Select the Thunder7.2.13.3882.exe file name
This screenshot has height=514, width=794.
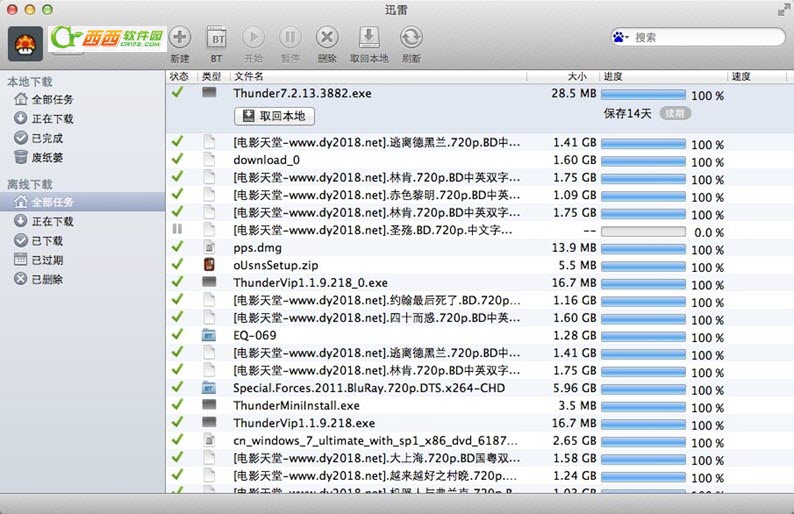pyautogui.click(x=302, y=93)
